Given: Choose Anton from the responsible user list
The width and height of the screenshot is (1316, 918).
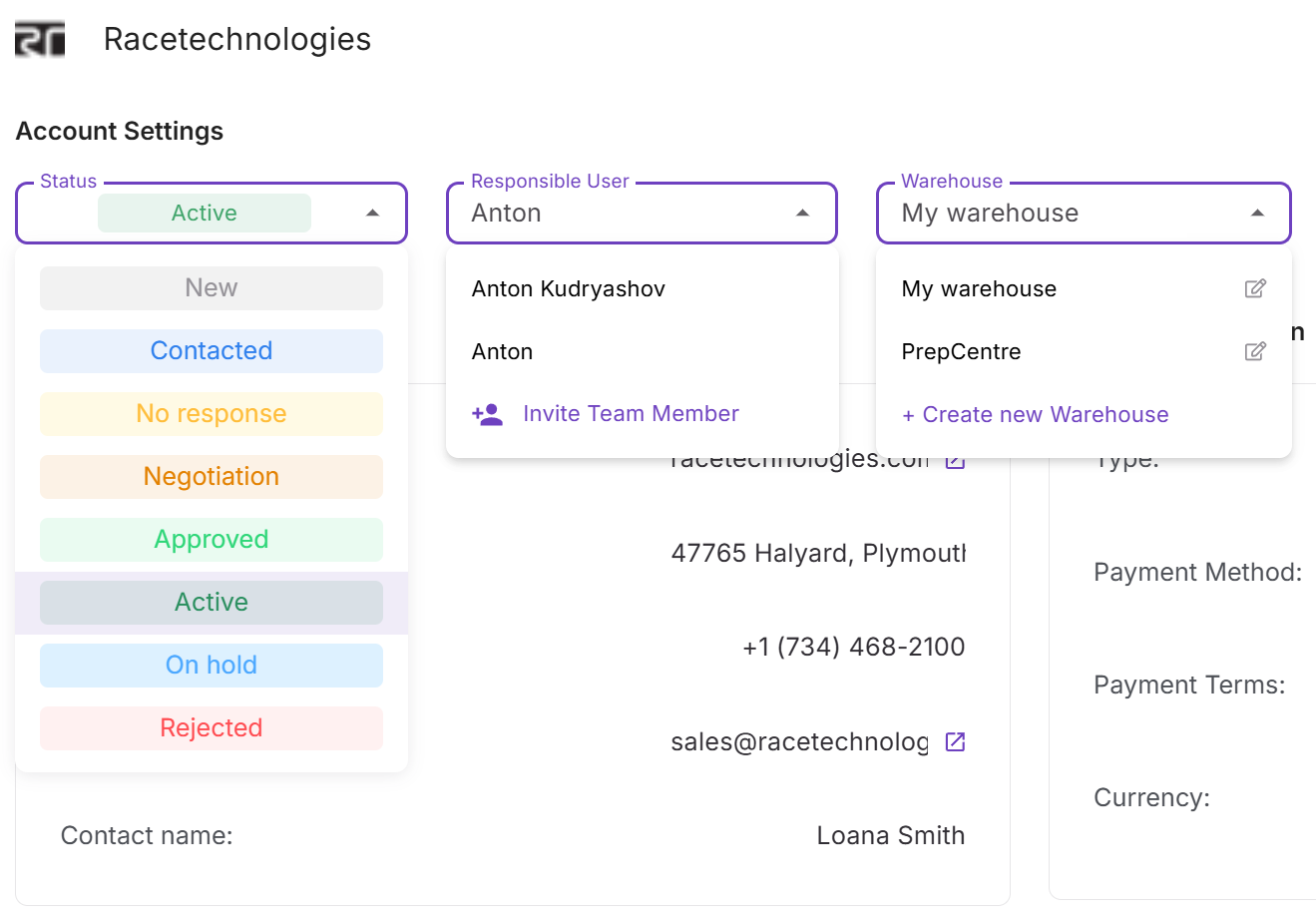Looking at the screenshot, I should point(503,351).
